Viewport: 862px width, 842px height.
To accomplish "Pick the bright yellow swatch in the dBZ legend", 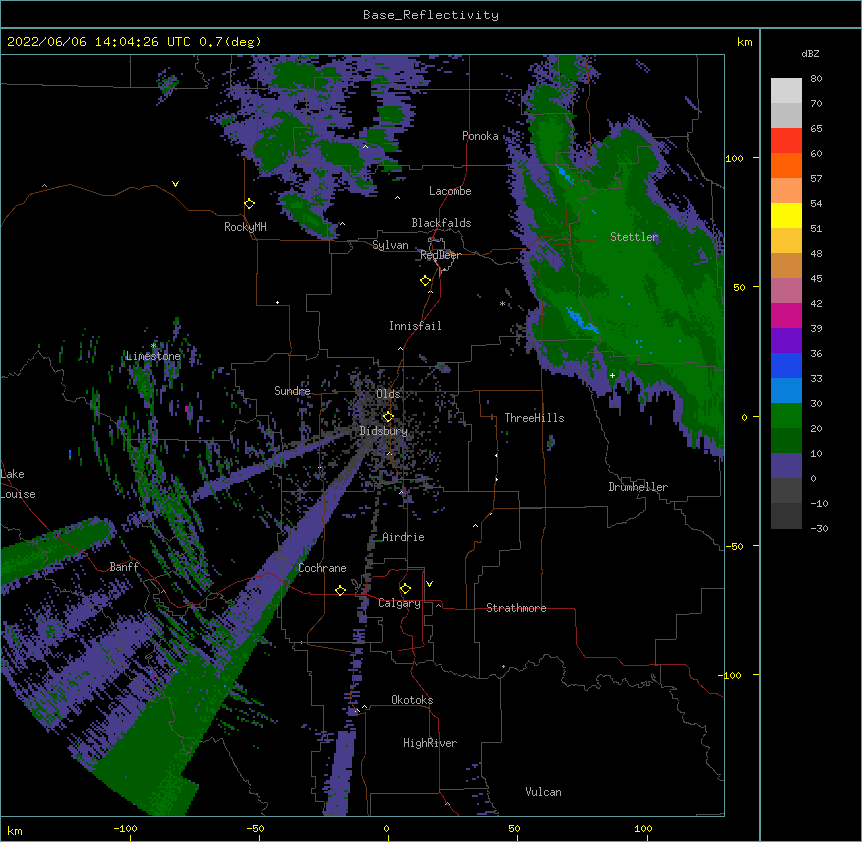I will [786, 215].
